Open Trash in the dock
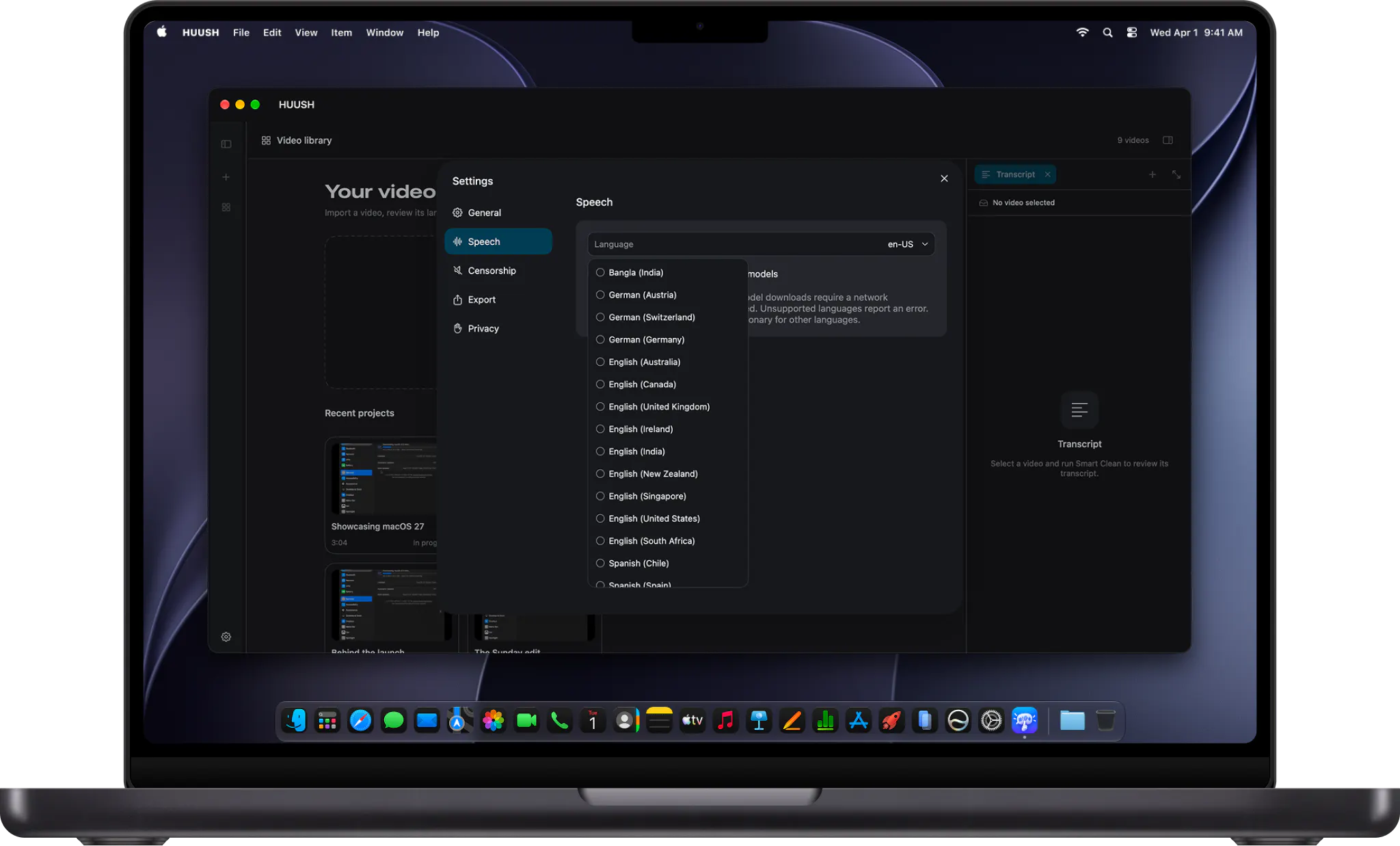 (1105, 720)
